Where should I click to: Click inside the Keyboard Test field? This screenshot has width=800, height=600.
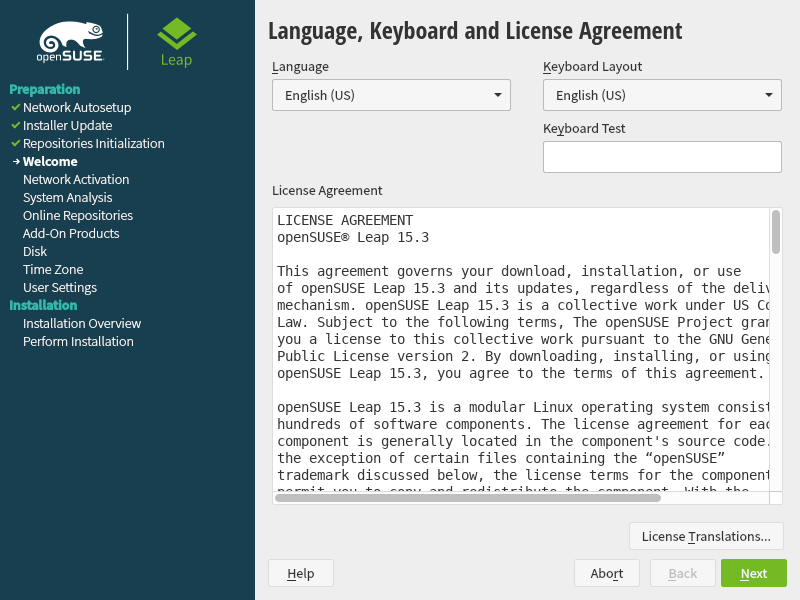(x=662, y=156)
